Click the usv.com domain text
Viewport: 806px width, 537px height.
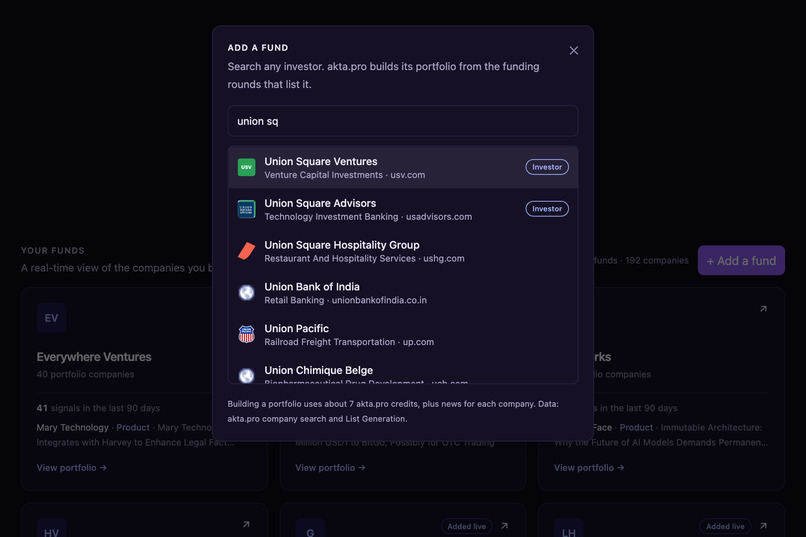coord(408,175)
